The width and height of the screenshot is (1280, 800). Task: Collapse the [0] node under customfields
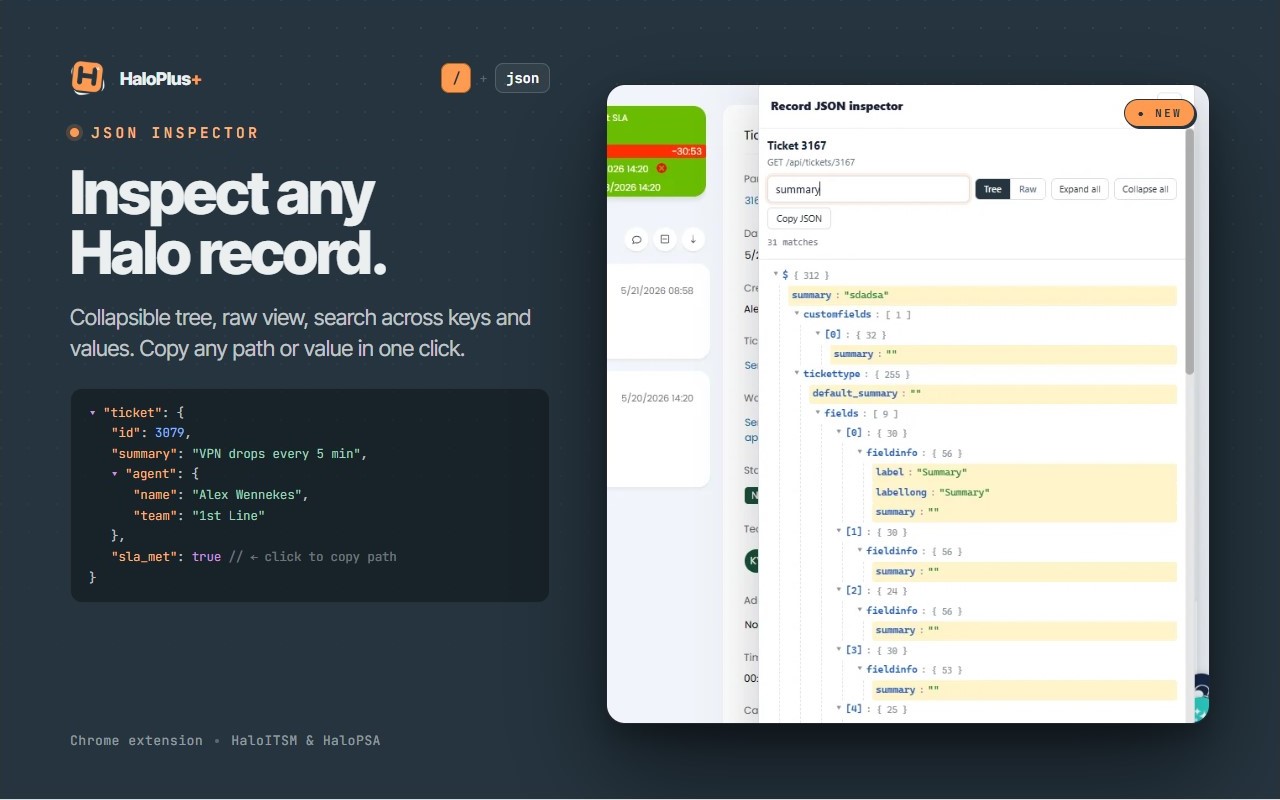[818, 334]
